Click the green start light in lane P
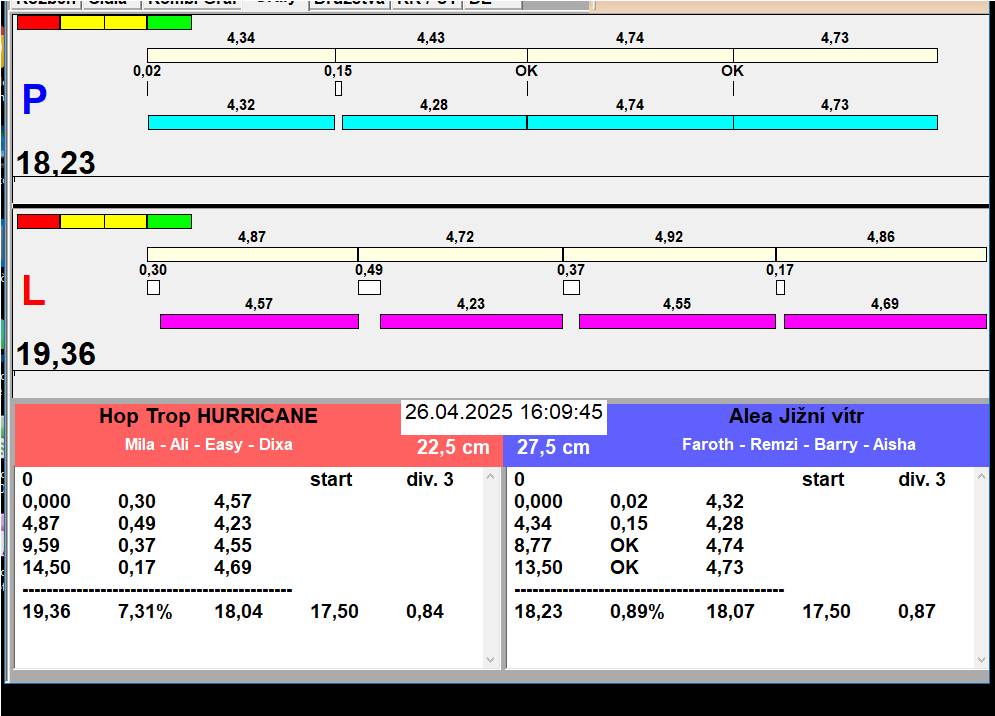This screenshot has height=716, width=995. point(169,22)
